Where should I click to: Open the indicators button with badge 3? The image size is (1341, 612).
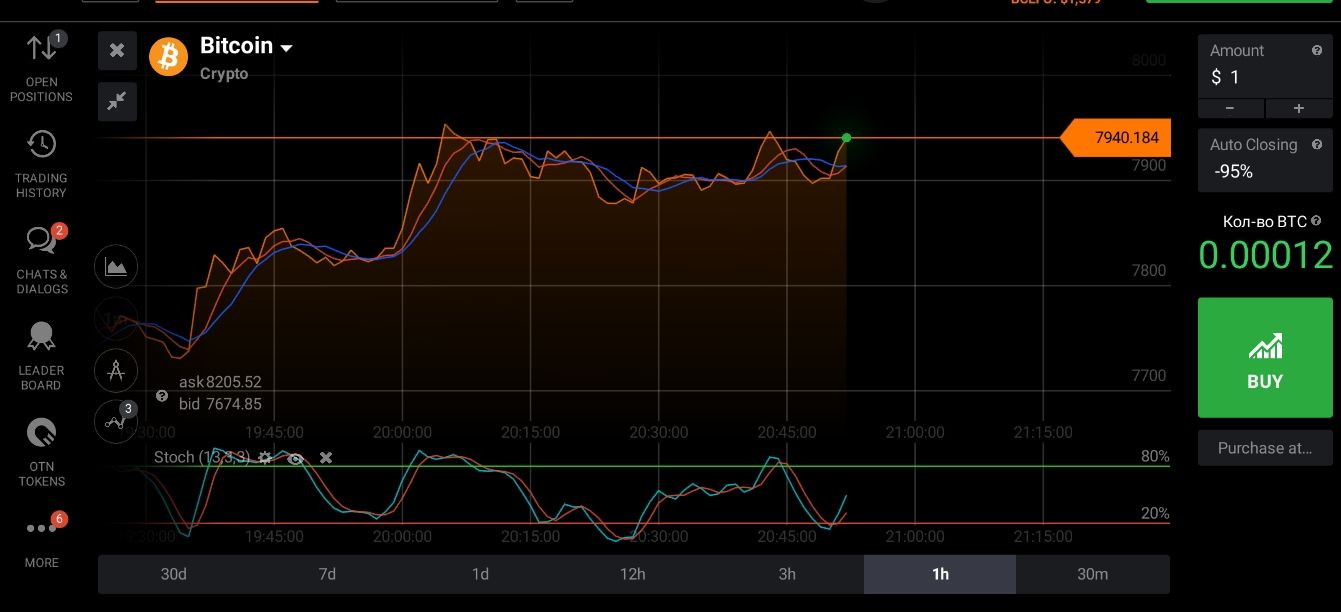pyautogui.click(x=116, y=421)
